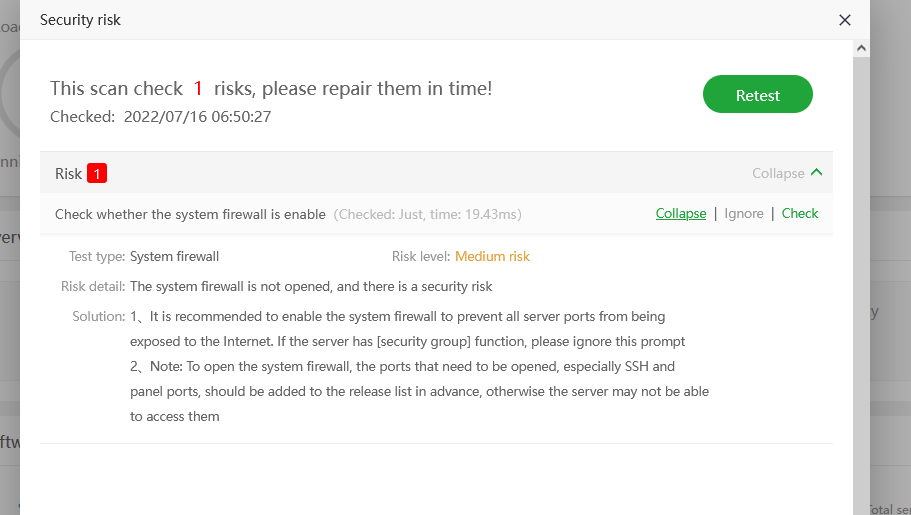The image size is (911, 515).
Task: Ignore the system firewall risk
Action: pos(744,213)
